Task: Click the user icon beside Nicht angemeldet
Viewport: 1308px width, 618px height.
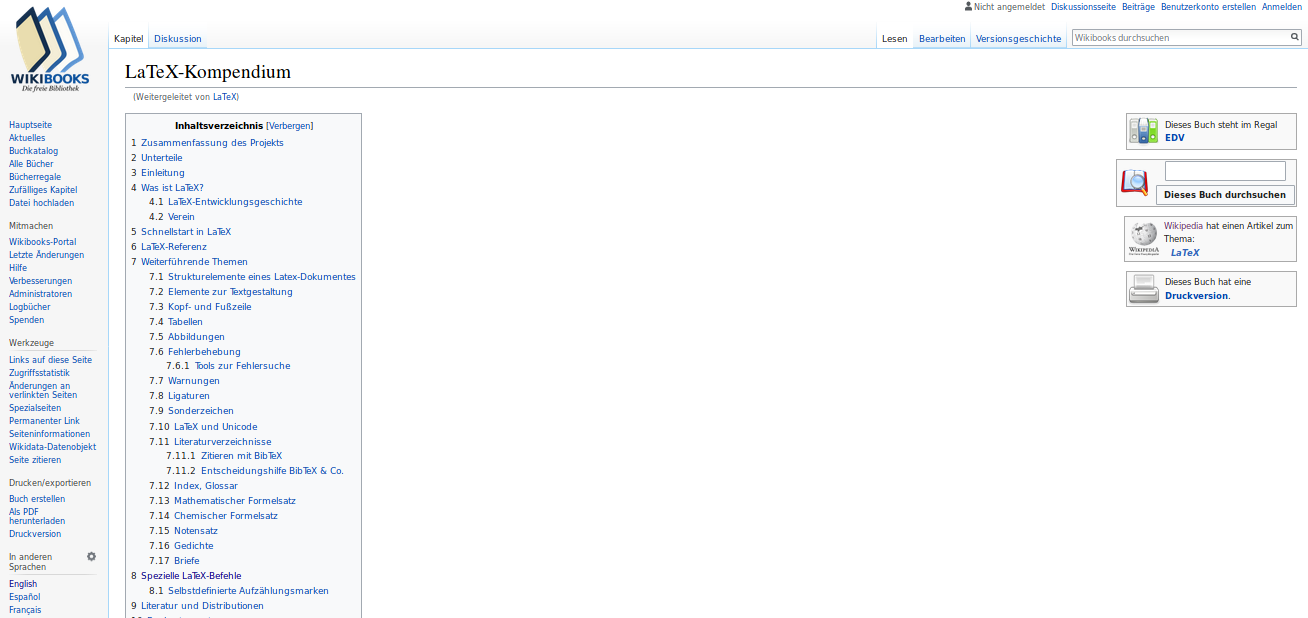Action: pos(968,6)
